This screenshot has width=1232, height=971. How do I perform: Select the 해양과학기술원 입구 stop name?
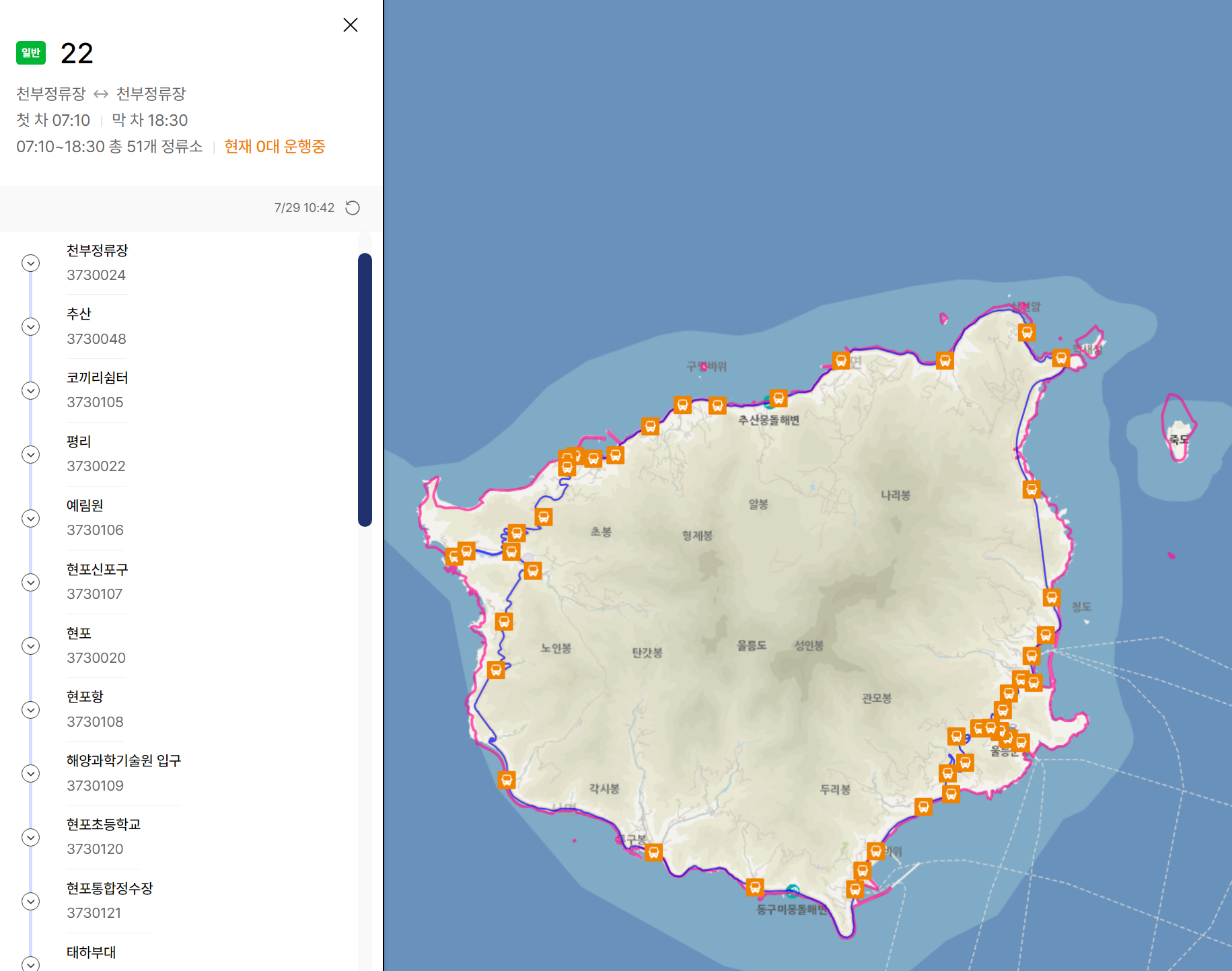(124, 760)
